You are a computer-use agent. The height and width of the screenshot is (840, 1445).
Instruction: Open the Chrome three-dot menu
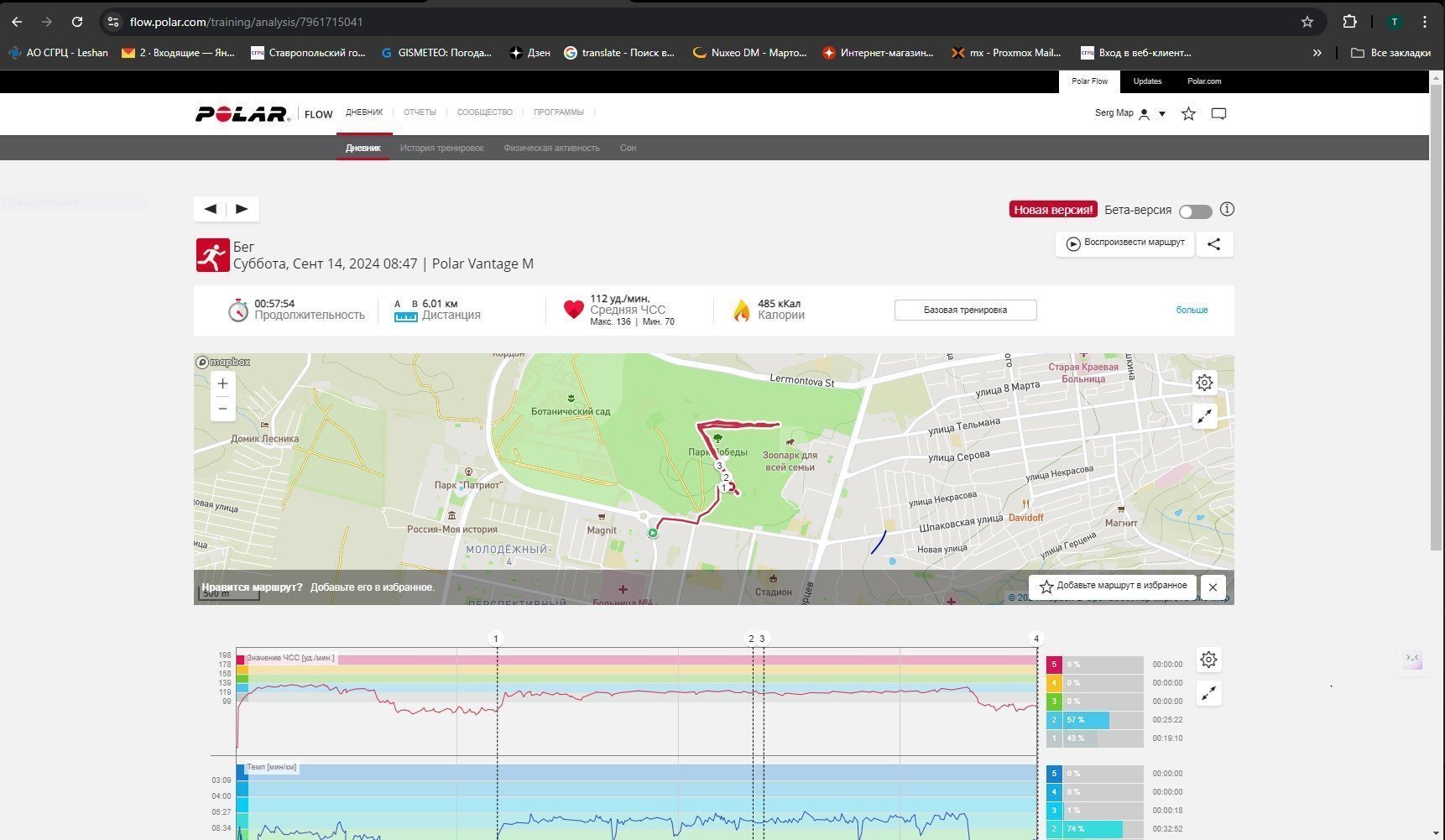[1425, 22]
